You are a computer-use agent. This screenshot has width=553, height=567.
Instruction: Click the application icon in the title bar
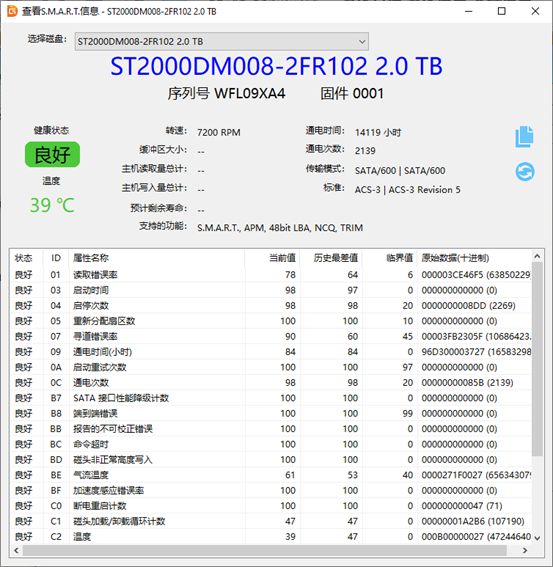pos(12,11)
